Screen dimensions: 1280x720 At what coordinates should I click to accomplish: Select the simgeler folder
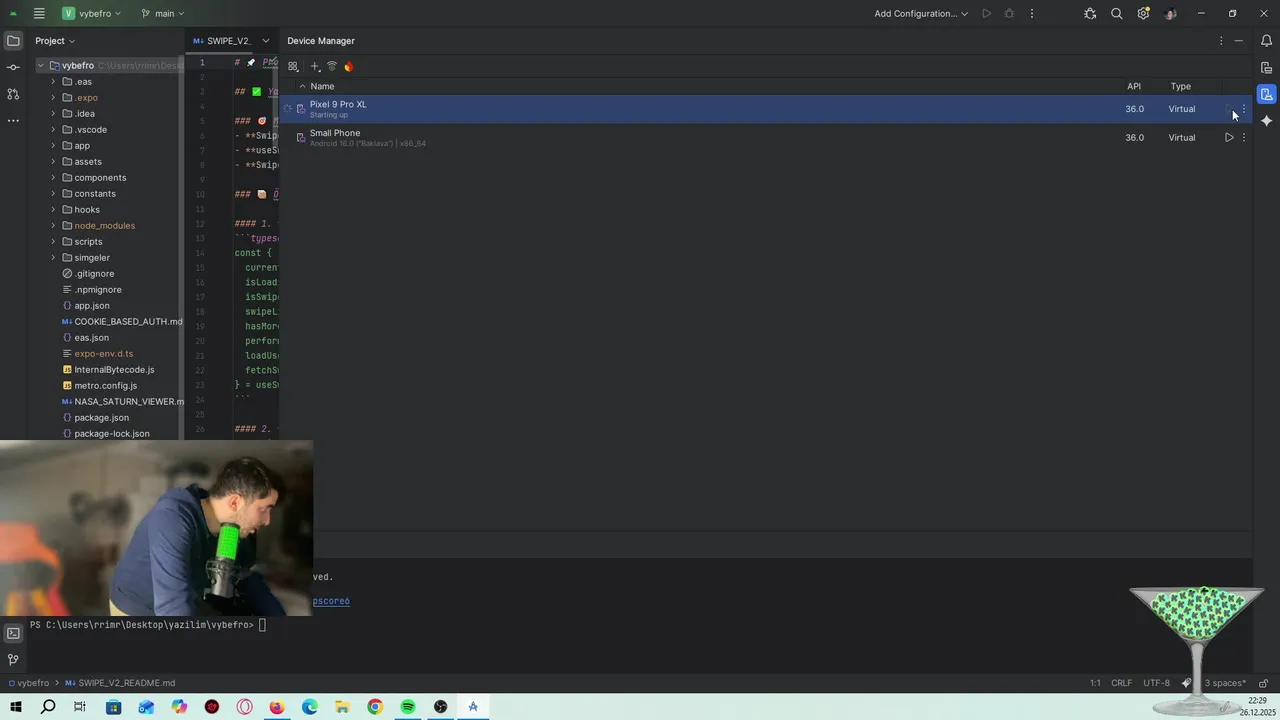click(92, 258)
